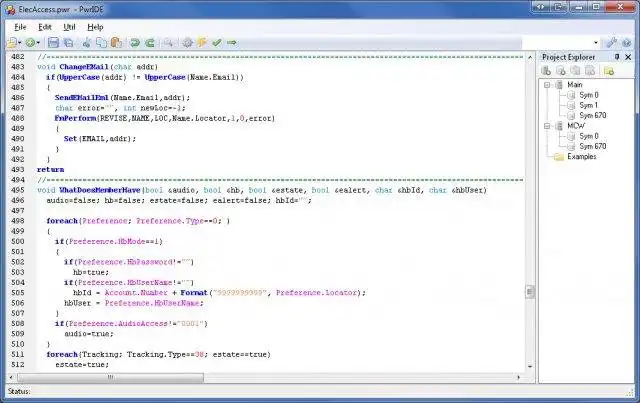Screen dimensions: 640x403
Task: Click the WhatDoesMemberHave function name
Action: 100,190
